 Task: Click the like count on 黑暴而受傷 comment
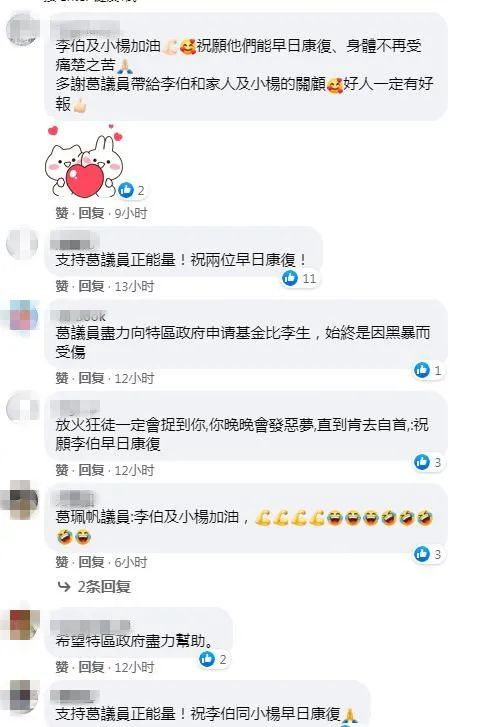point(438,370)
